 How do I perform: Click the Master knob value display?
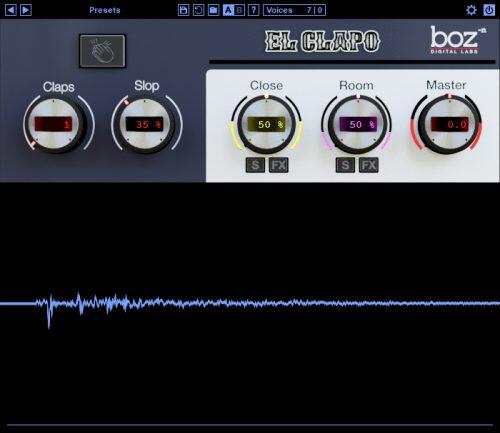point(450,124)
